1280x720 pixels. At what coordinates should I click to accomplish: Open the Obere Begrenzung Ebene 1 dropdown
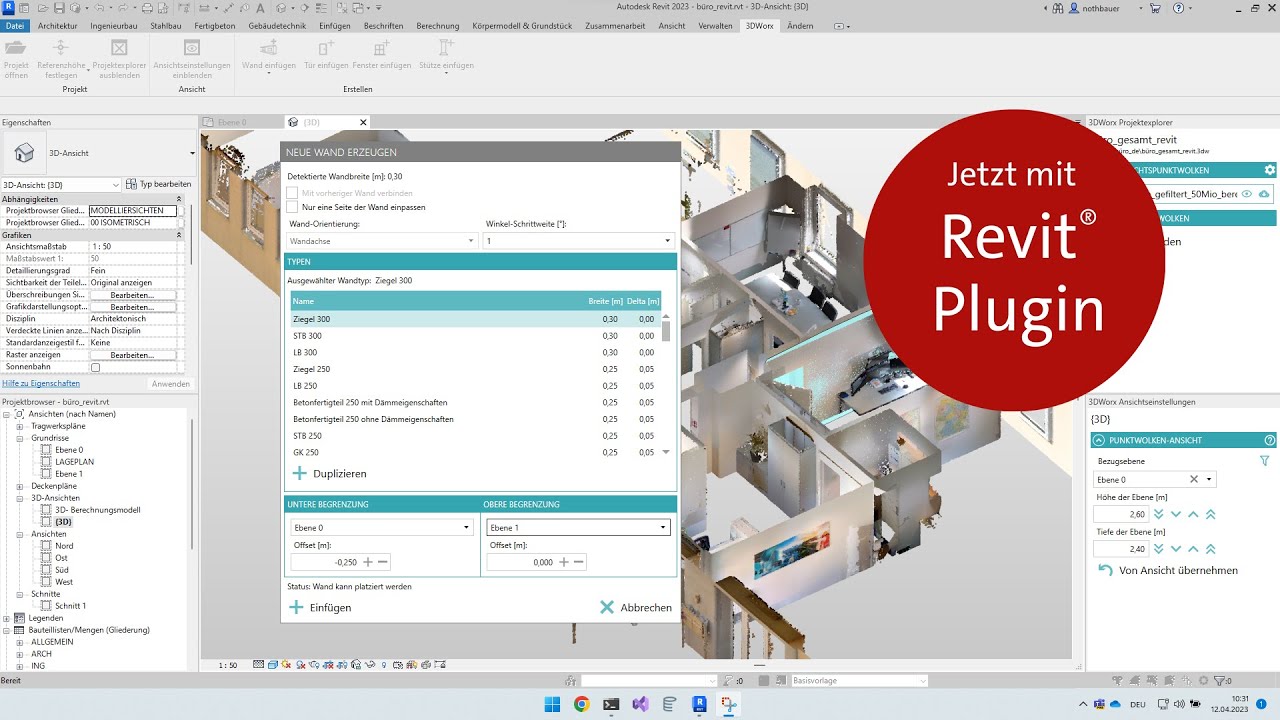[578, 527]
